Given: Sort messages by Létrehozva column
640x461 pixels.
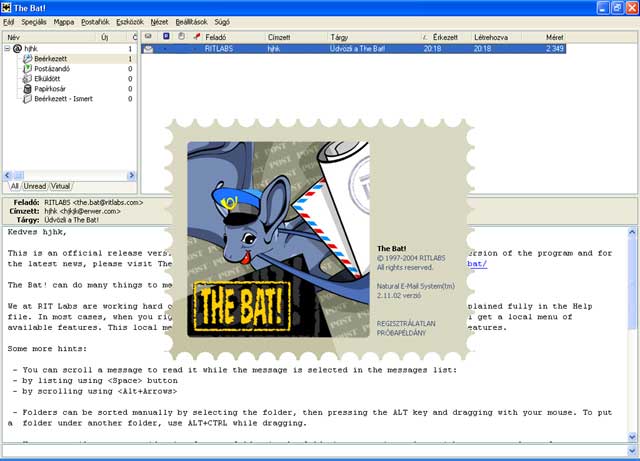Looking at the screenshot, I should (491, 37).
